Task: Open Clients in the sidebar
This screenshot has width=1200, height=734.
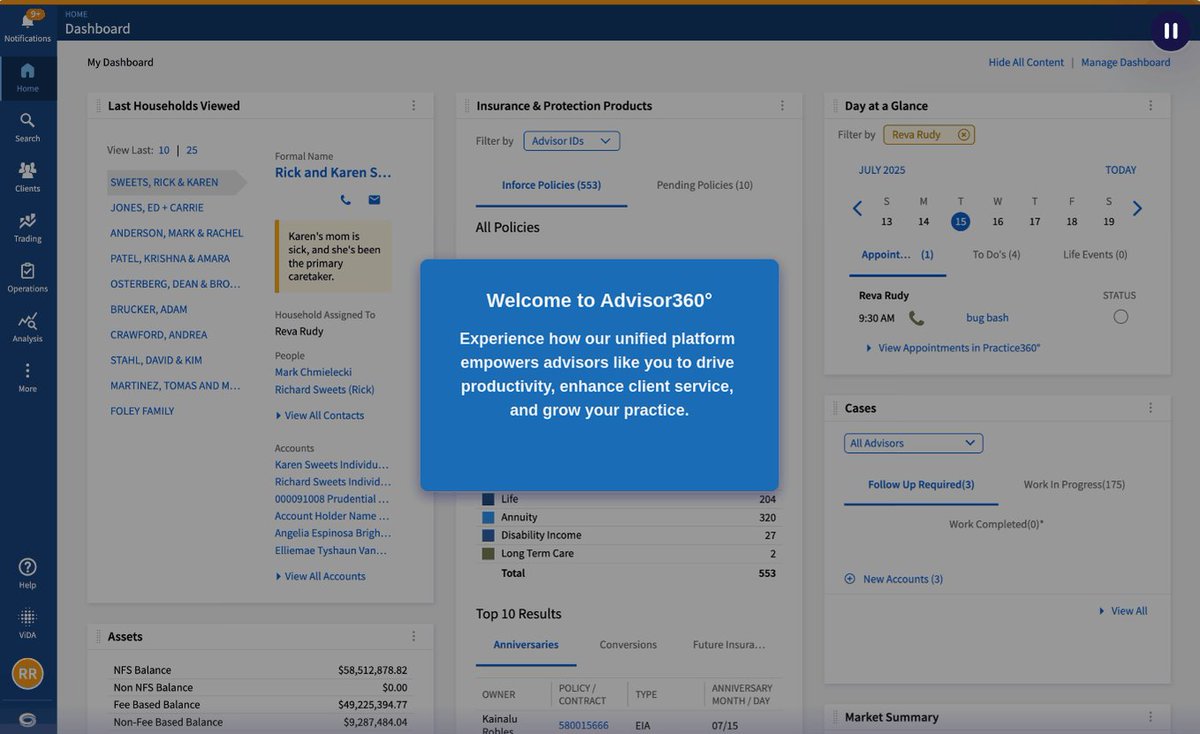Action: tap(27, 177)
